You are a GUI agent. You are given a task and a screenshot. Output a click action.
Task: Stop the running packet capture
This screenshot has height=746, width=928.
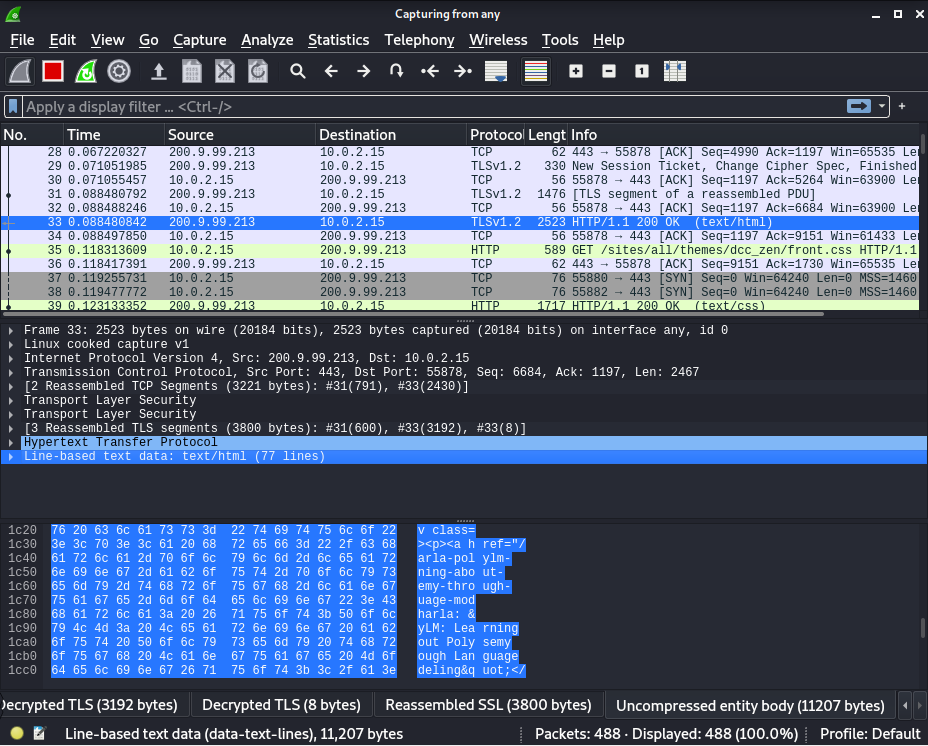click(53, 71)
